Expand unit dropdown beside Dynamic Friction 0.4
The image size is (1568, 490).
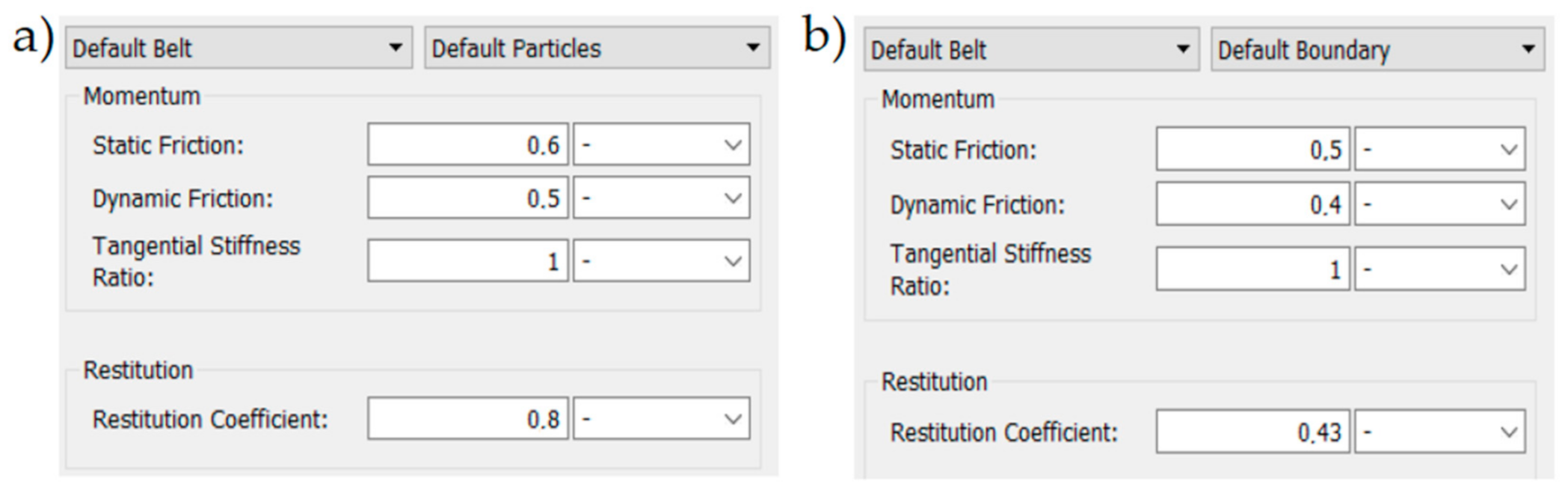[x=1439, y=204]
